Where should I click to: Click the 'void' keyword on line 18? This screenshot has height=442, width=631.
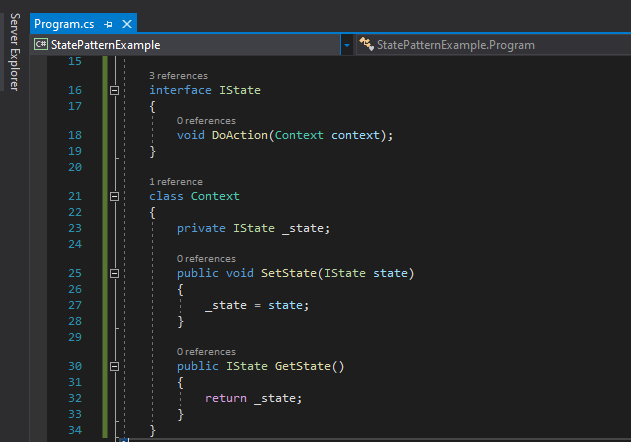click(x=191, y=135)
